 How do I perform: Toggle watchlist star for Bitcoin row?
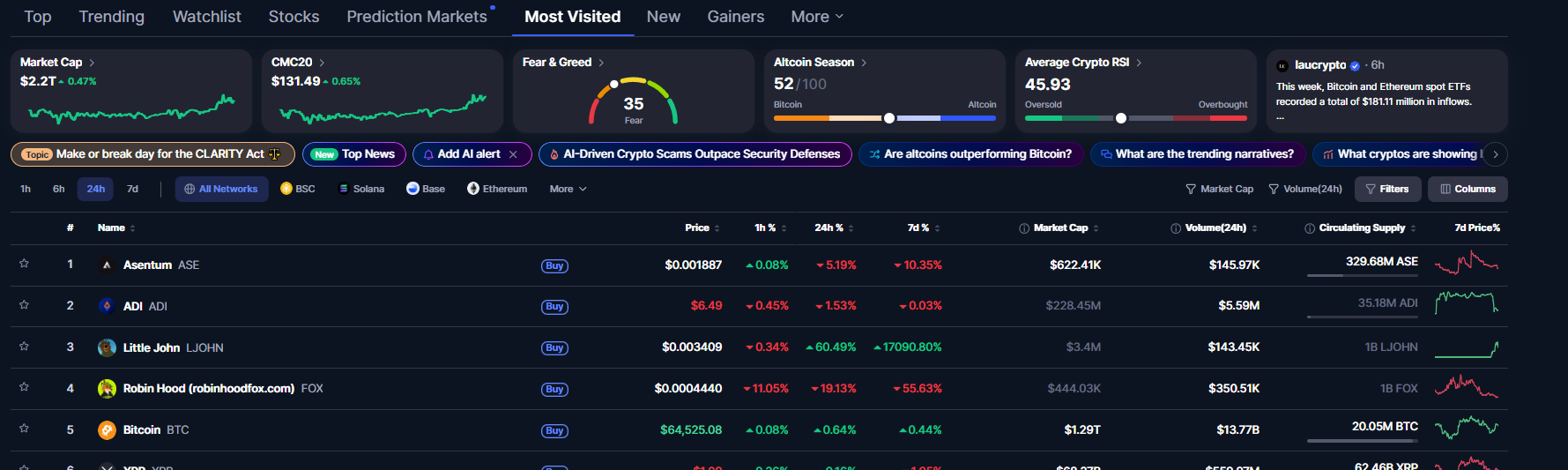(24, 429)
